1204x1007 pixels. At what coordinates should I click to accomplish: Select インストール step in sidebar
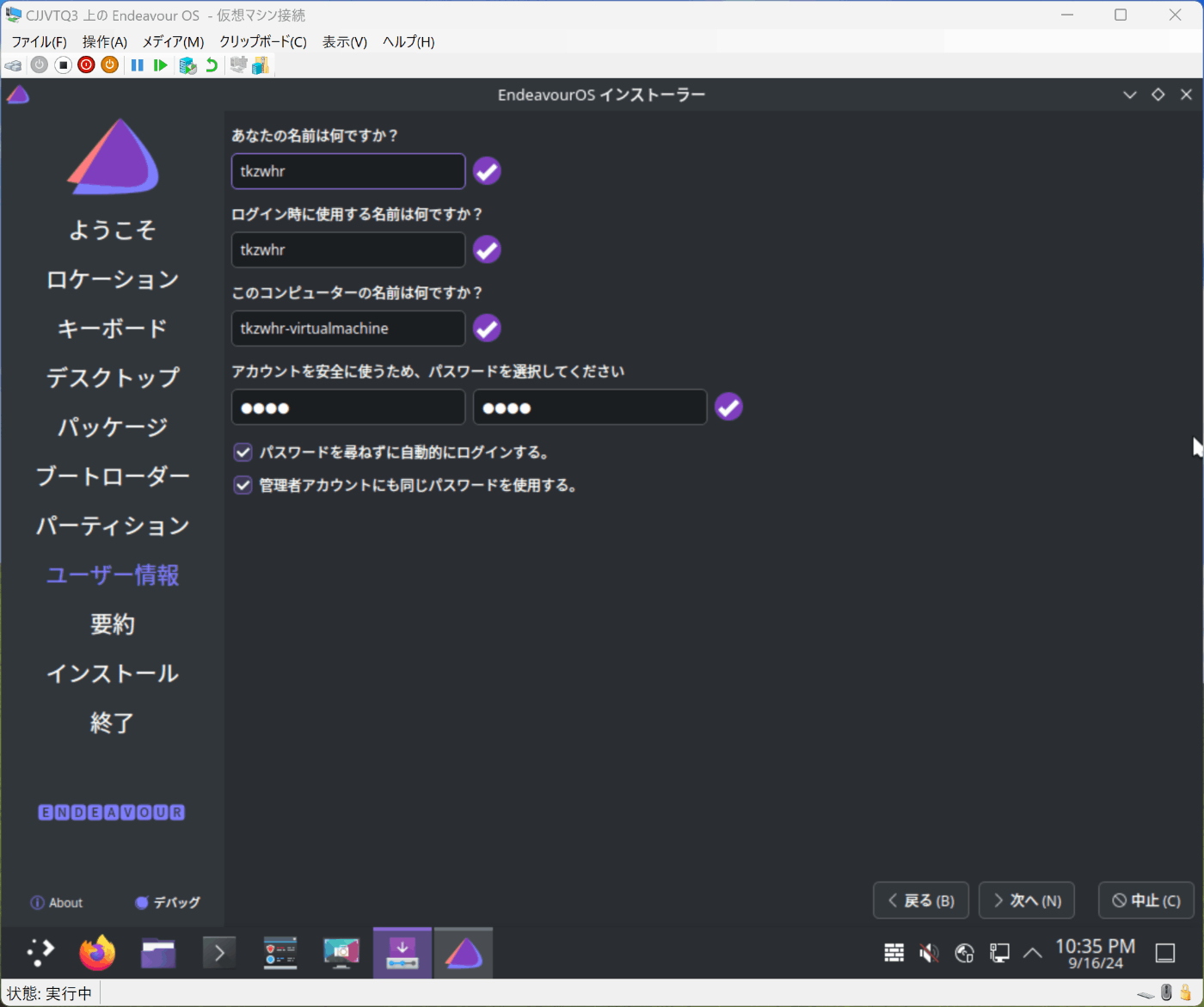(113, 673)
